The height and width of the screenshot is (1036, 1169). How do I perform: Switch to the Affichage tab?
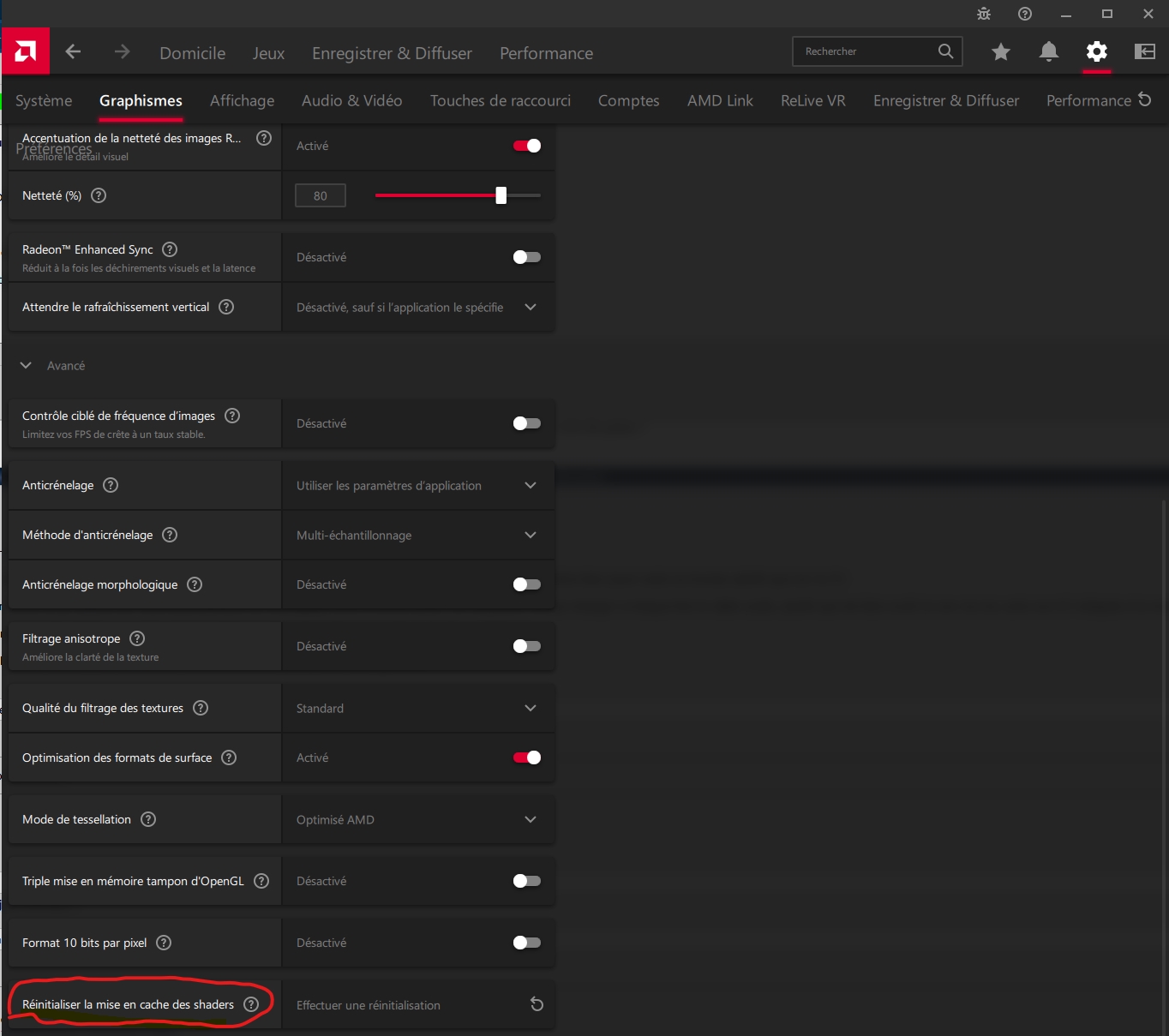click(x=242, y=101)
